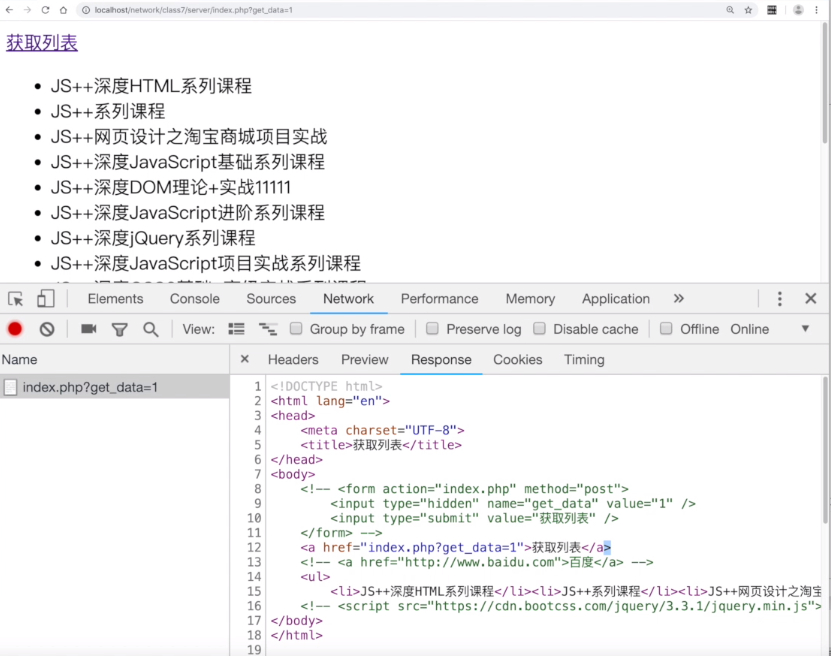Open the Preview tab
The height and width of the screenshot is (656, 831).
(x=365, y=360)
